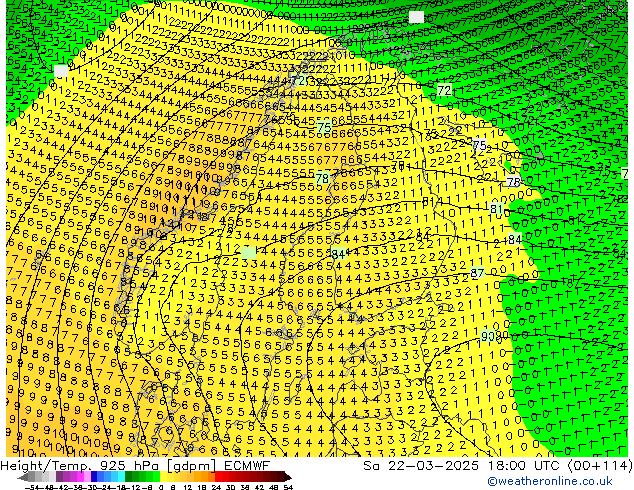Viewport: 634px width, 490px height.
Task: Click the gray left arrow end of legend
Action: click(x=23, y=477)
